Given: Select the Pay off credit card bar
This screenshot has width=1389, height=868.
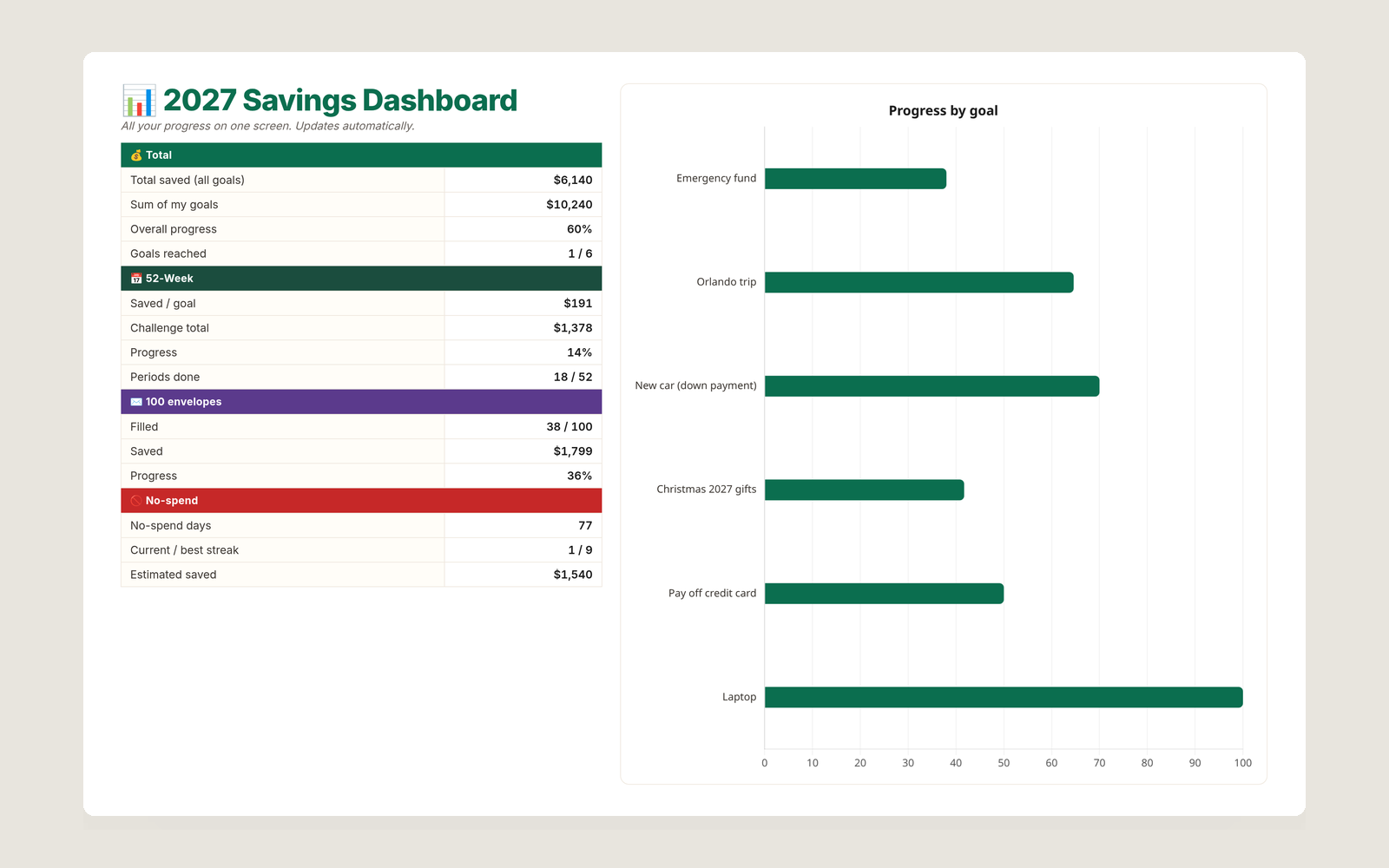Looking at the screenshot, I should (x=884, y=594).
